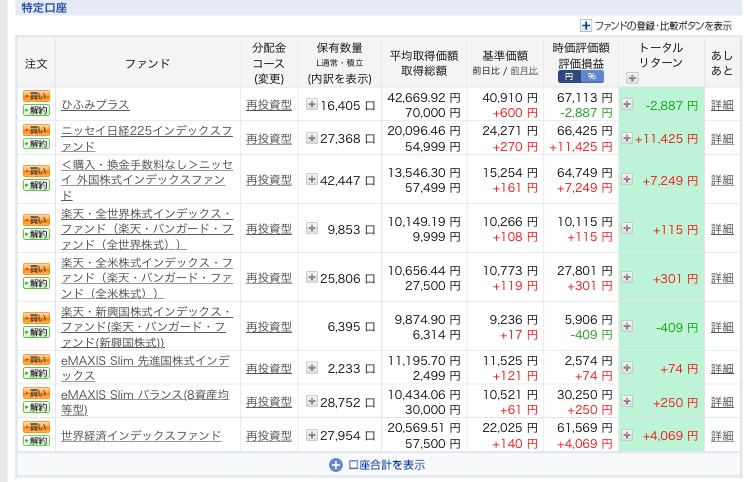Open 詳細 for -409円 row

722,328
